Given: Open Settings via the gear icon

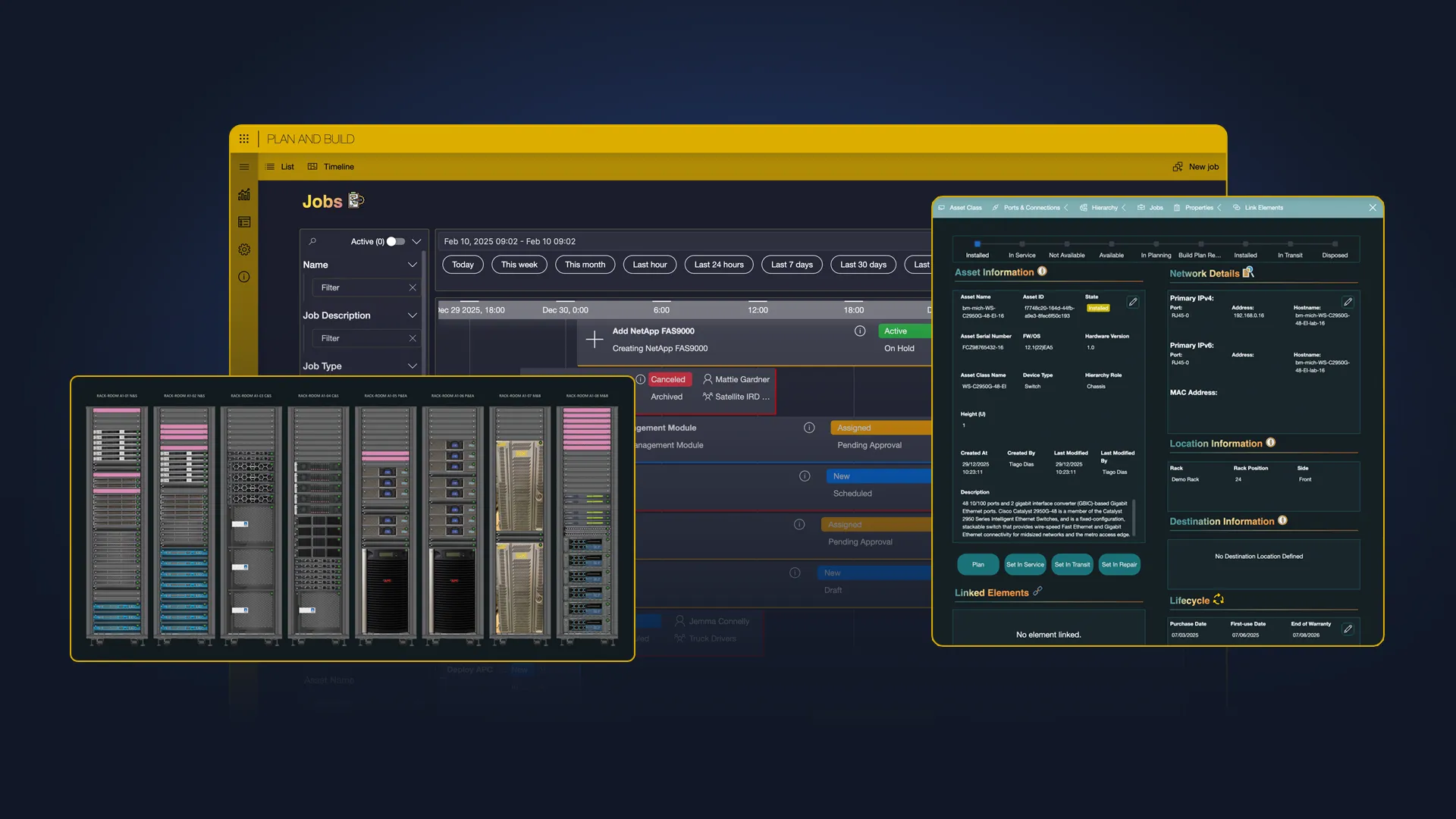Looking at the screenshot, I should click(244, 249).
